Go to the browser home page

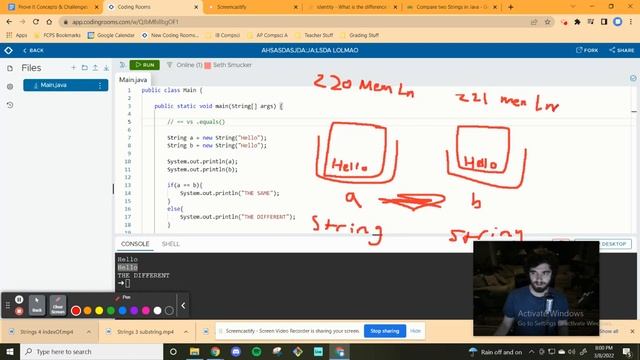pos(49,22)
